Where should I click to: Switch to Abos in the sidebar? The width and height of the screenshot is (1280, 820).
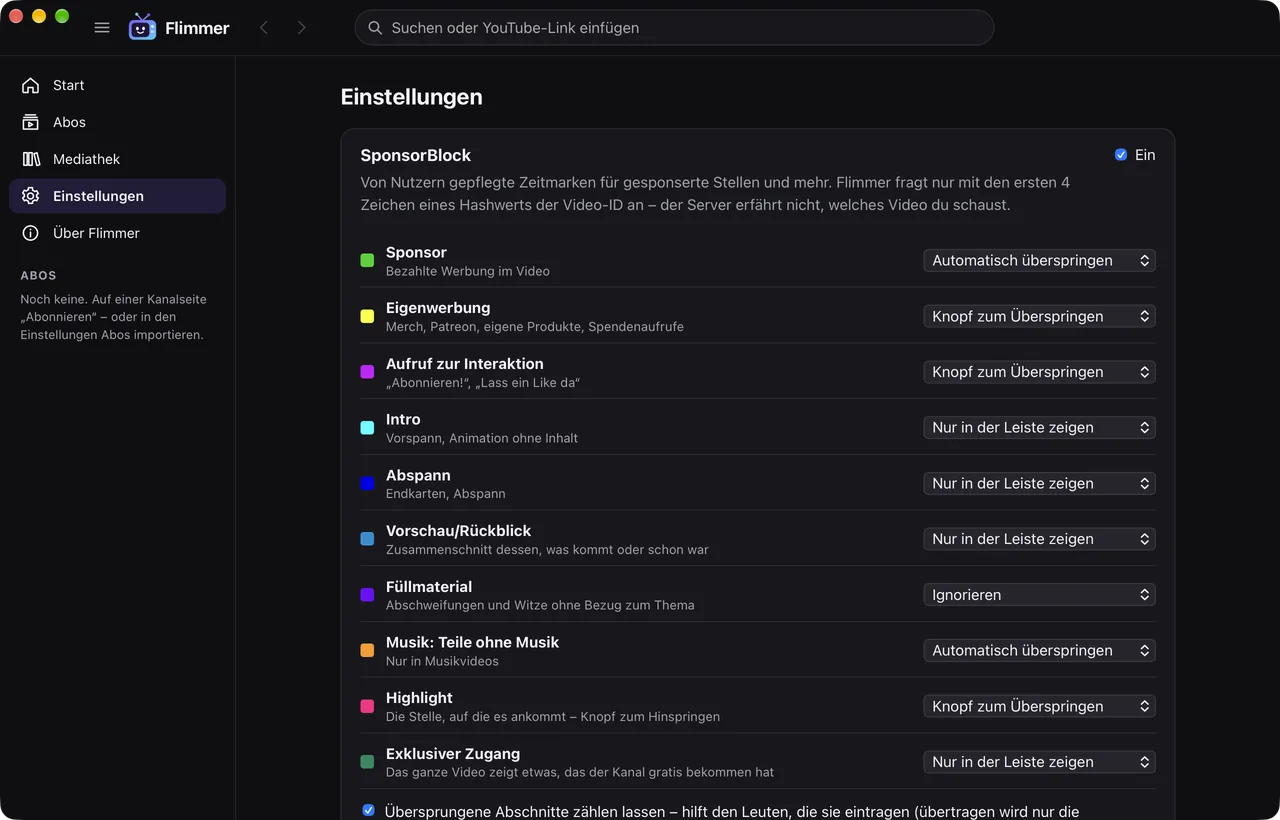click(117, 122)
